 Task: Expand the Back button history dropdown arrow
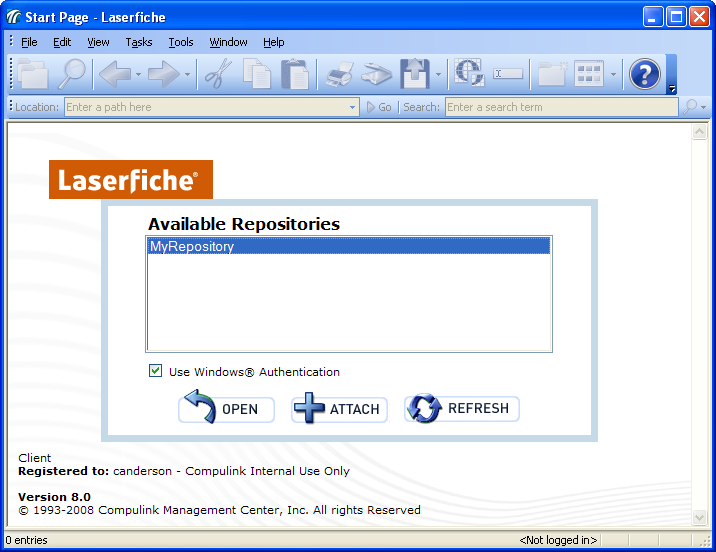coord(138,74)
